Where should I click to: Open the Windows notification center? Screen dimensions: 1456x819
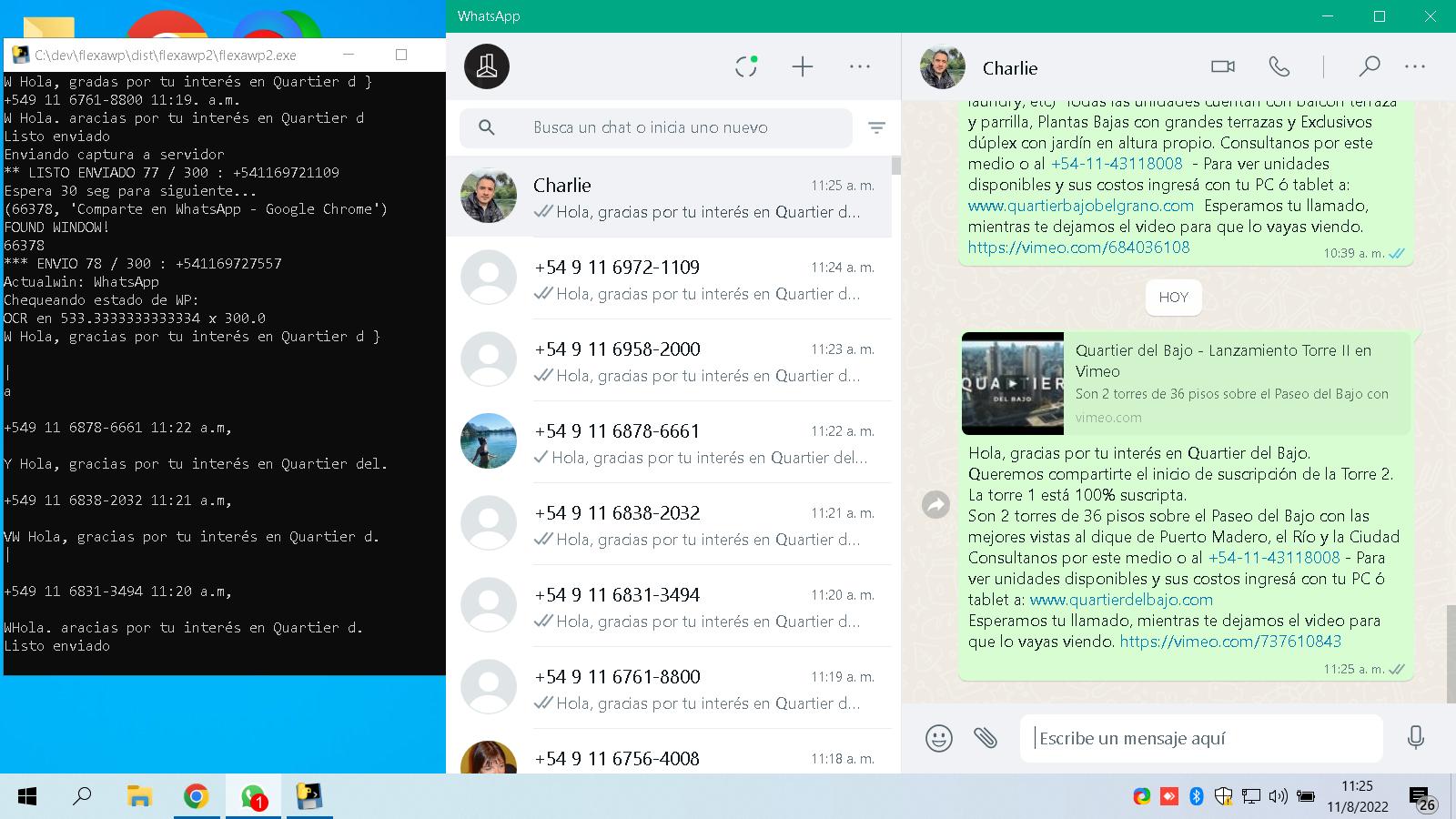pos(1423,799)
